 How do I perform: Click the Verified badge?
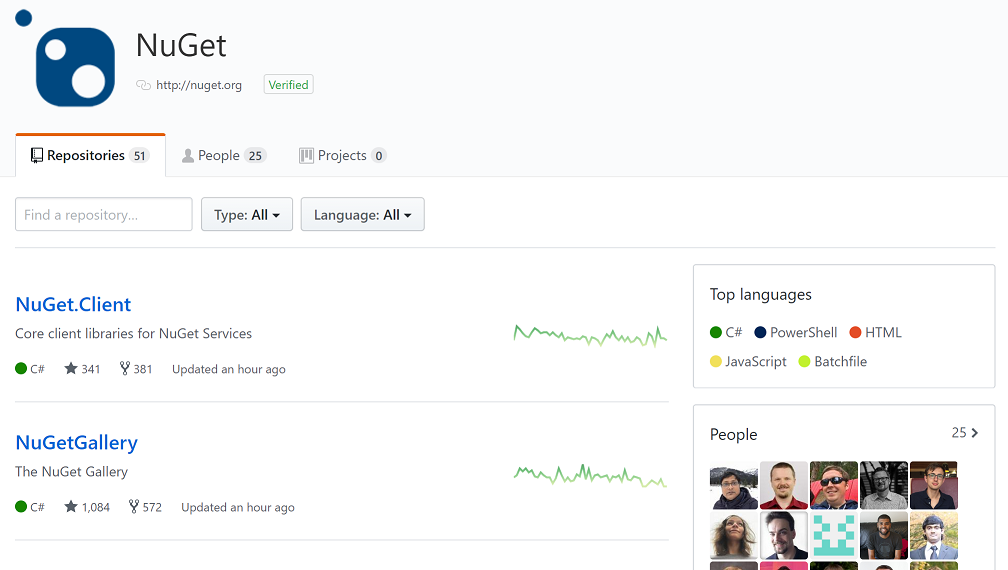click(x=289, y=85)
